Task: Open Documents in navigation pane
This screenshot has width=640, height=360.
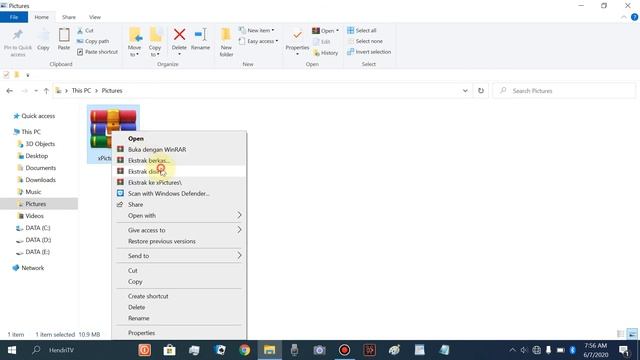Action: tap(40, 168)
